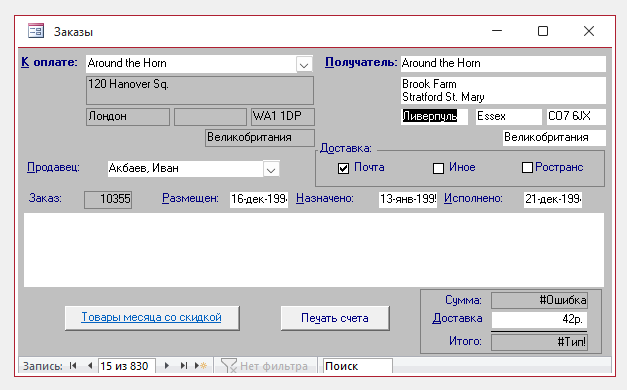This screenshot has width=627, height=390.
Task: Click the Доставка cost field 42р.
Action: pyautogui.click(x=539, y=320)
